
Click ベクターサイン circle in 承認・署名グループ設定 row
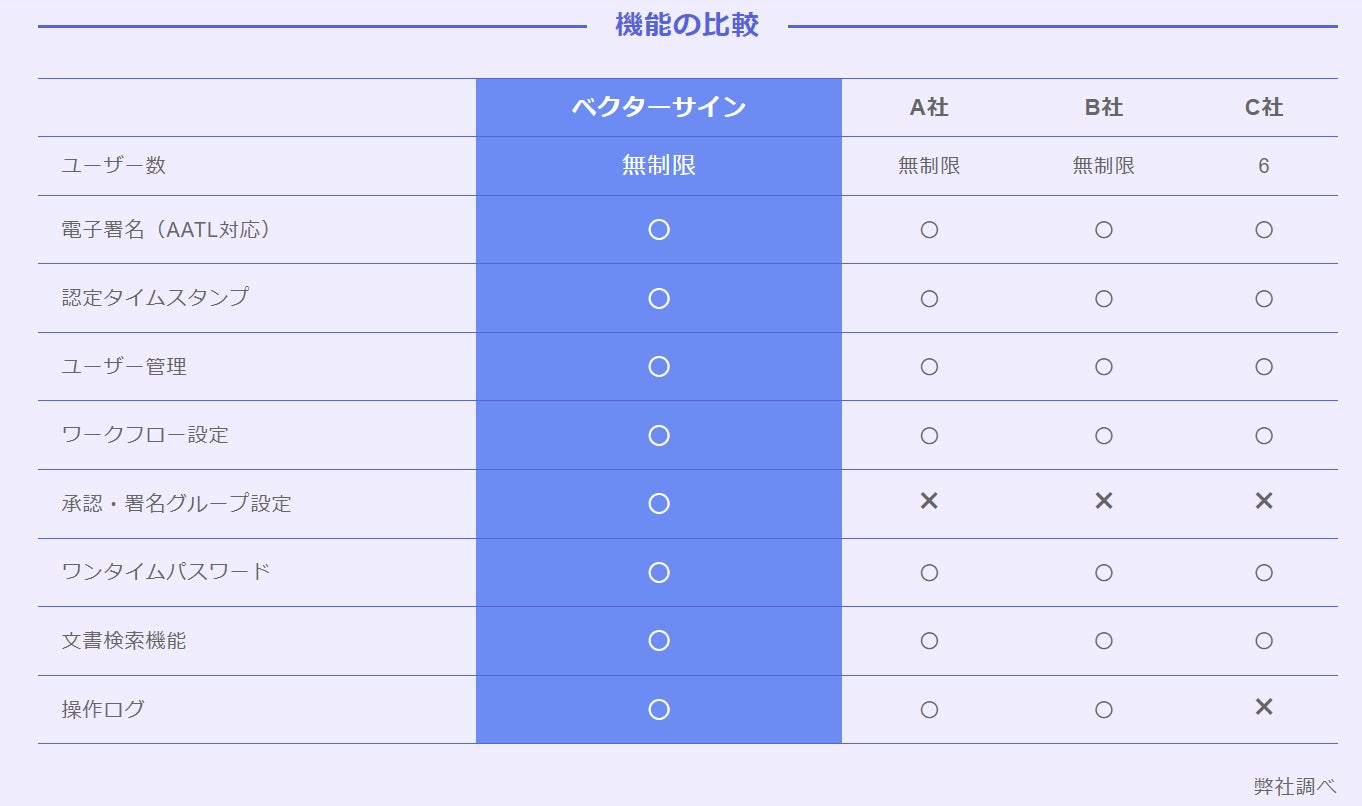(x=659, y=503)
